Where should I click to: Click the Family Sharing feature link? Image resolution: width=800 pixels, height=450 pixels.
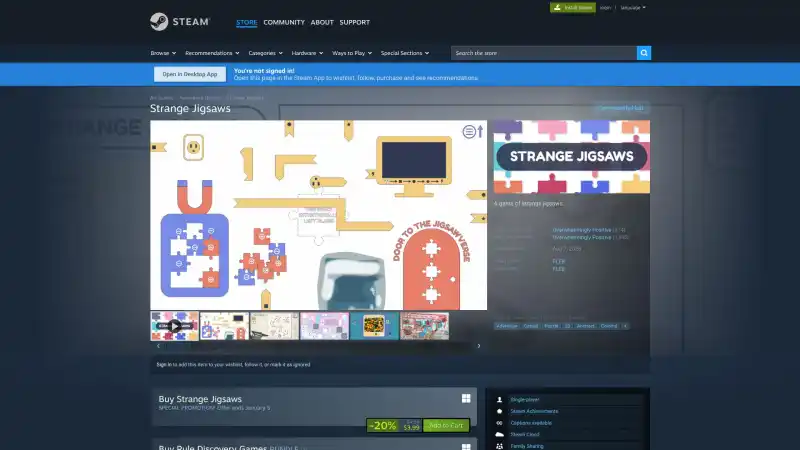point(527,446)
